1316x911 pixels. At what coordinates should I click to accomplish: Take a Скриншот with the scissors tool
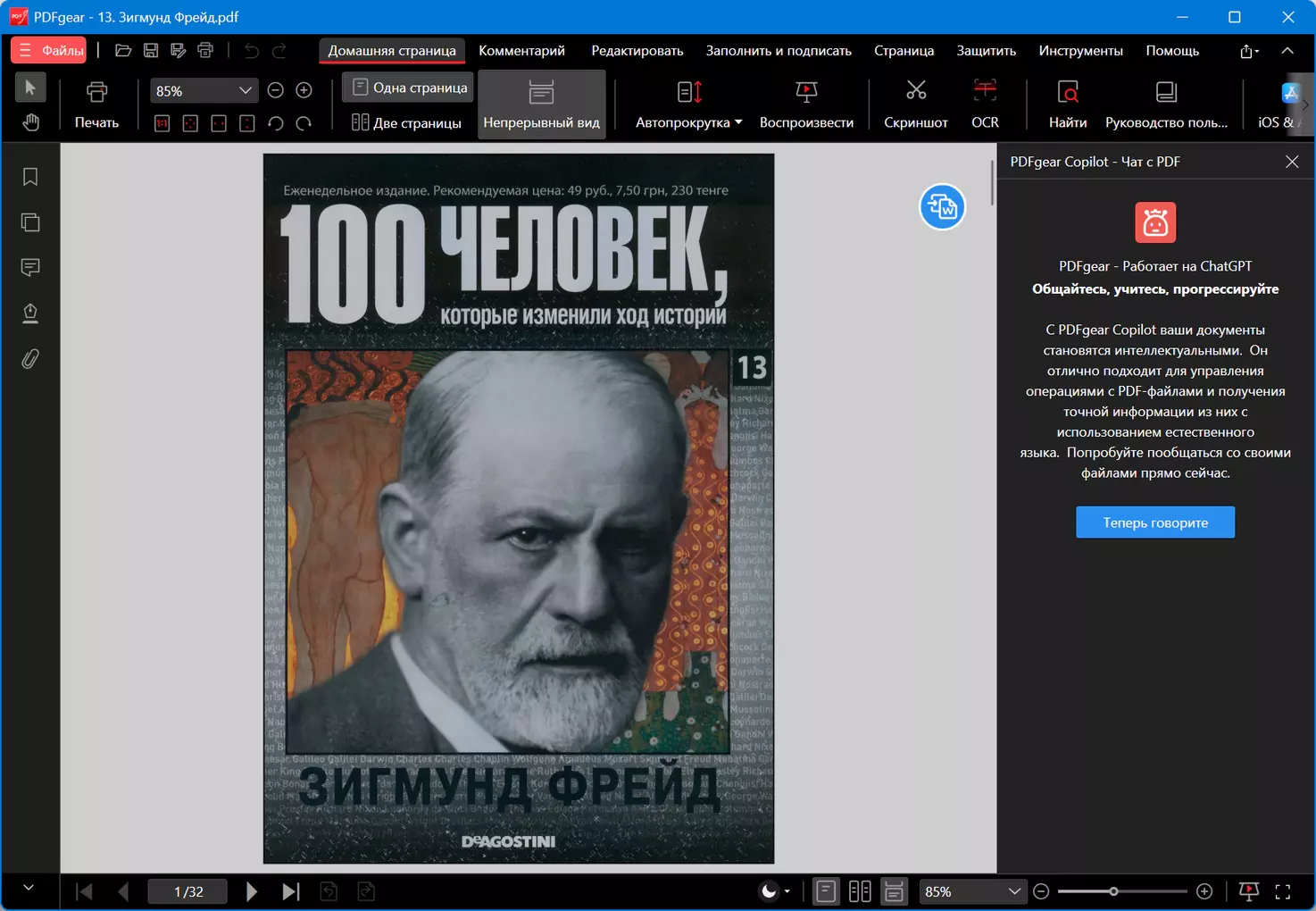(916, 105)
